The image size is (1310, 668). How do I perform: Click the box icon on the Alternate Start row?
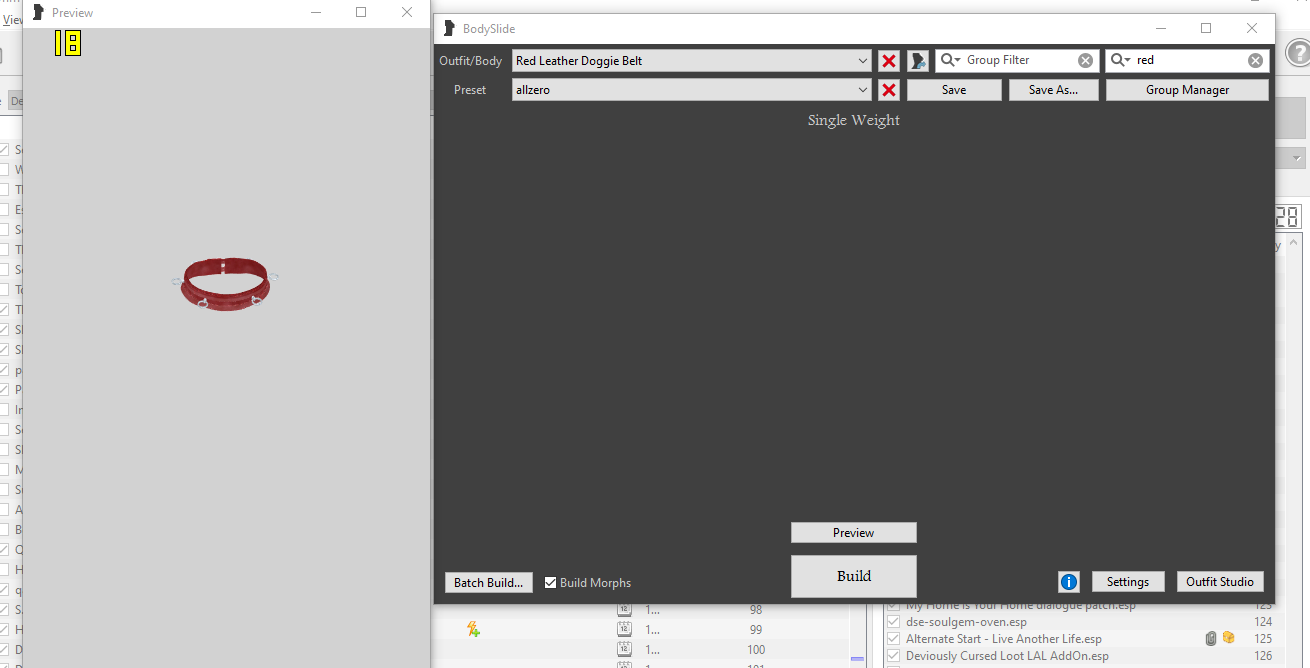[1228, 638]
